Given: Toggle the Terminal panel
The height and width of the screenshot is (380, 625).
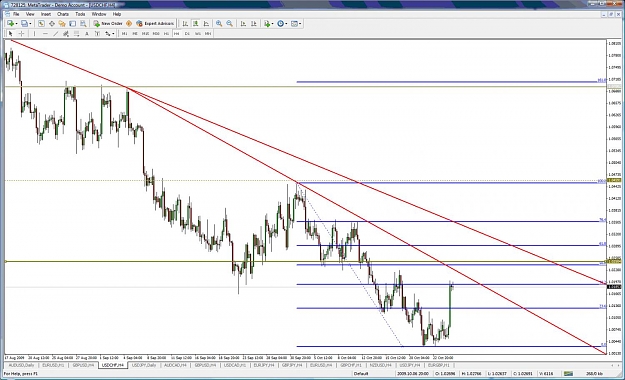Looking at the screenshot, I should (72, 24).
